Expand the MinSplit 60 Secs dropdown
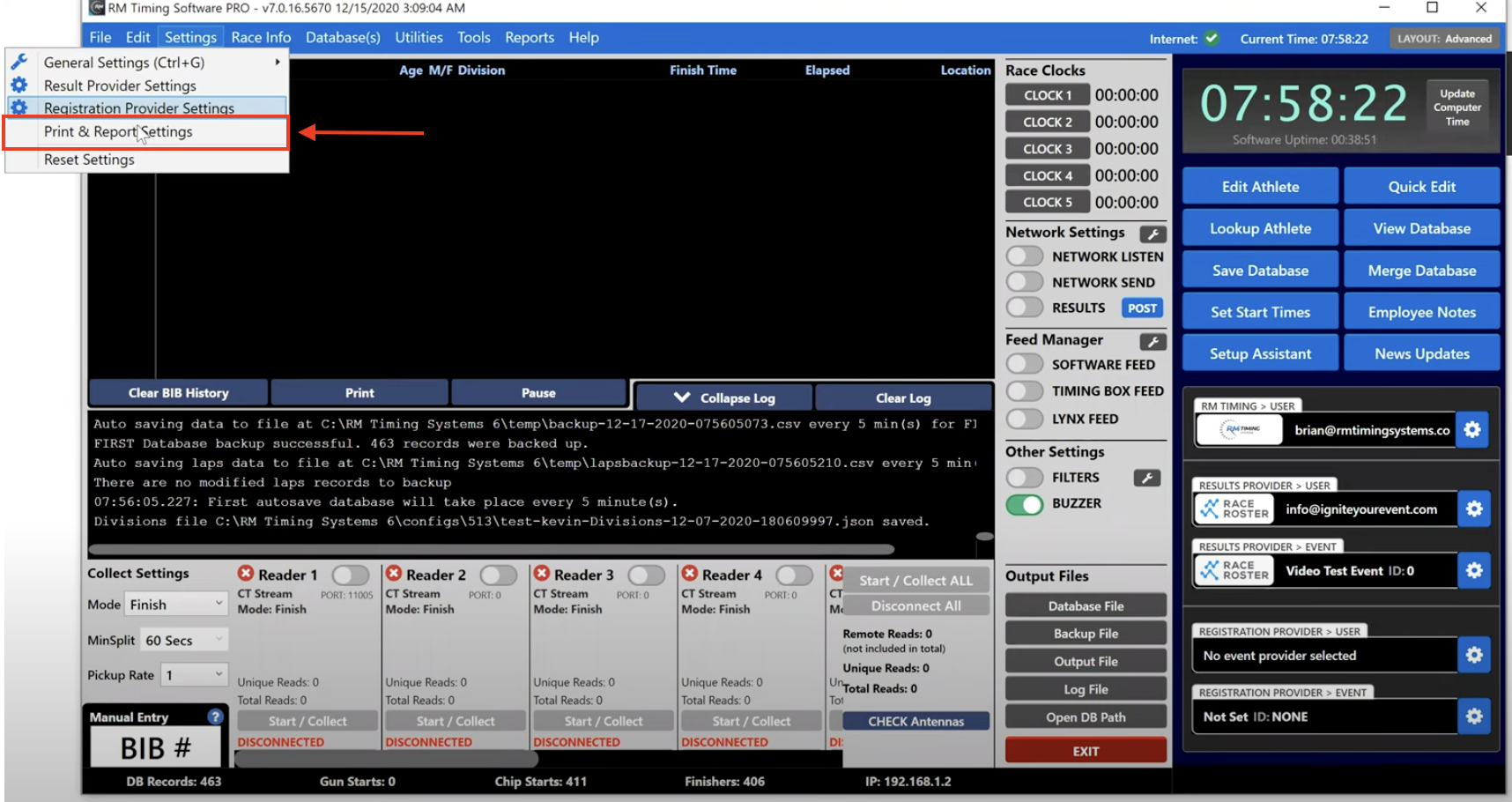This screenshot has height=802, width=1512. pyautogui.click(x=185, y=640)
